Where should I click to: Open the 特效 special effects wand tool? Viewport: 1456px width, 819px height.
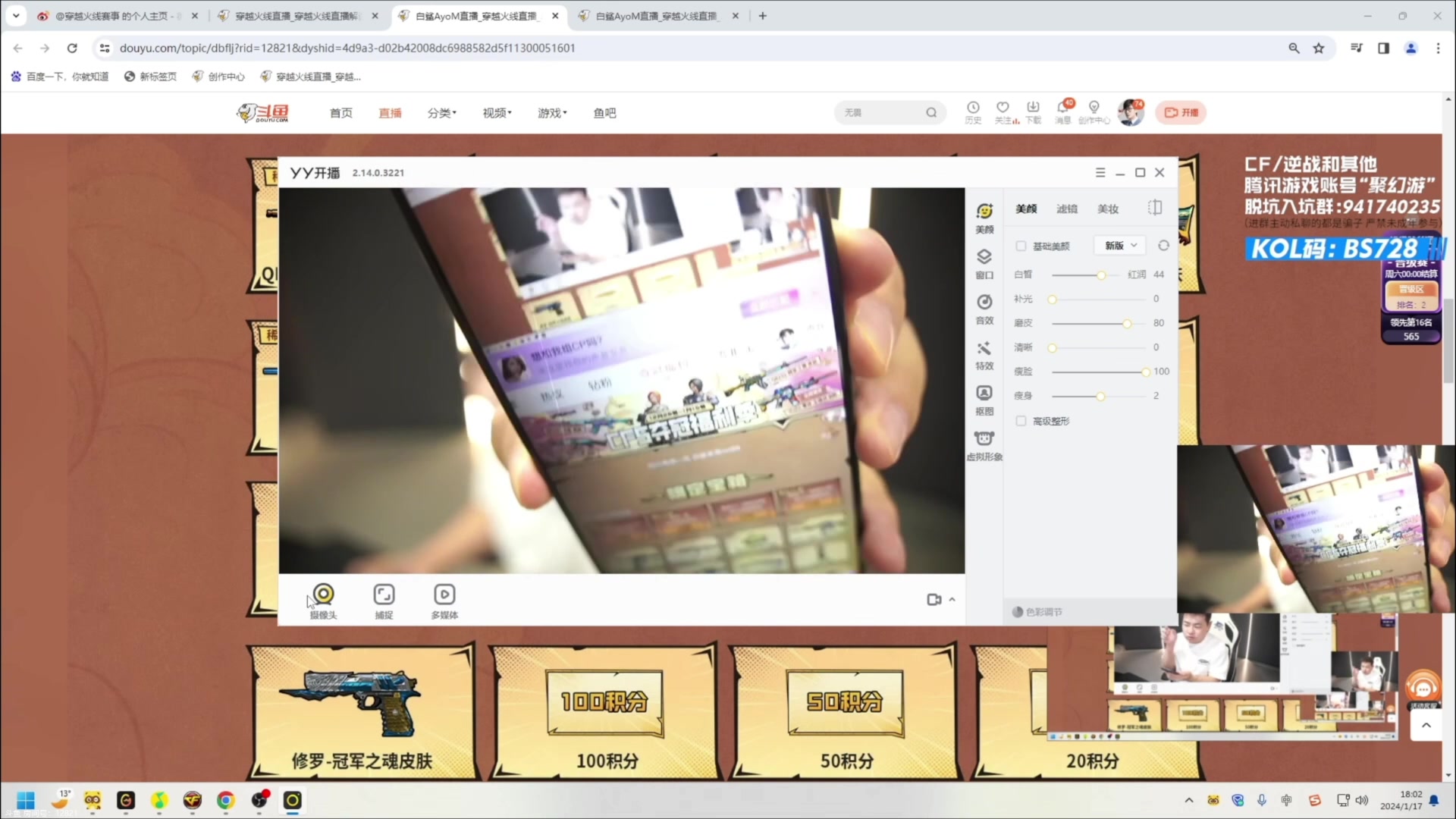(x=984, y=354)
